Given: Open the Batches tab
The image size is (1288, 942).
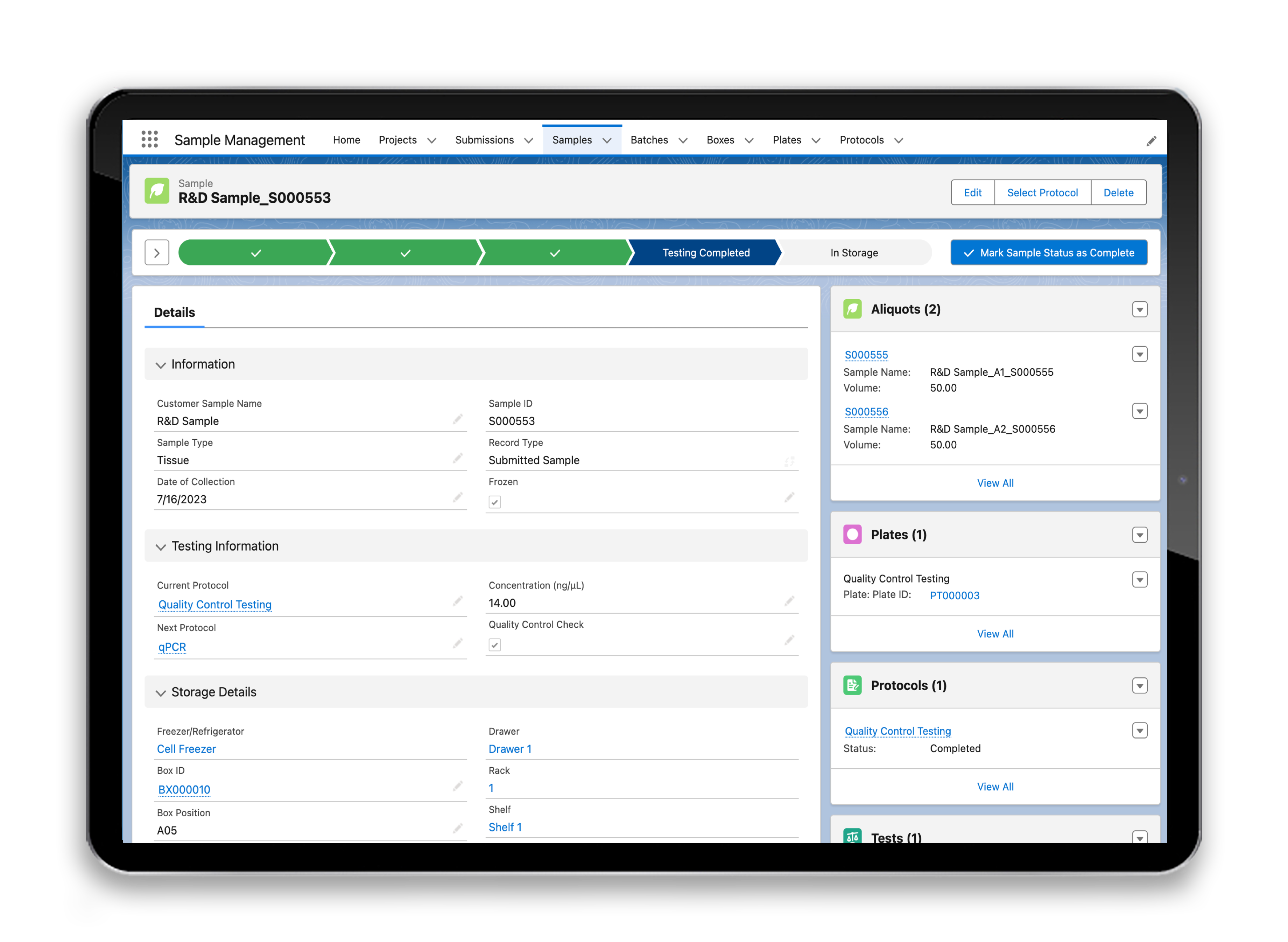Looking at the screenshot, I should click(649, 140).
